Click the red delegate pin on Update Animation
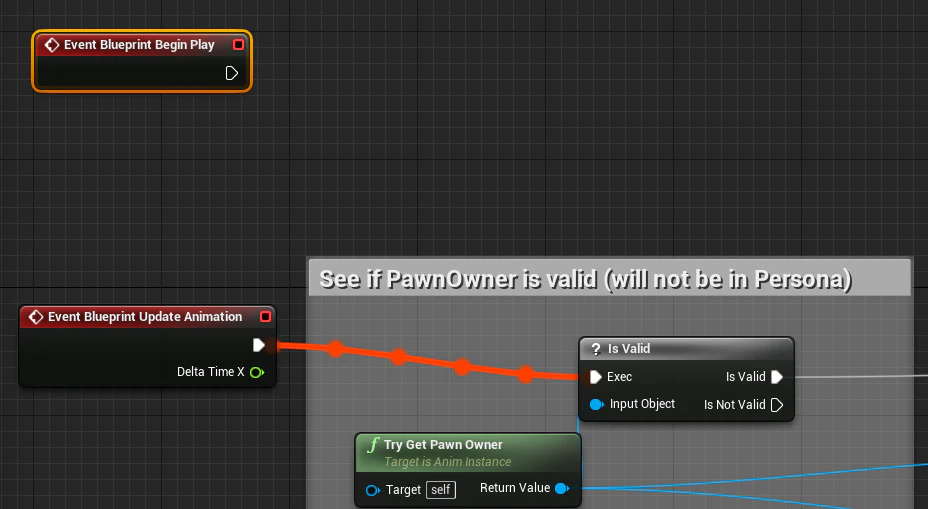The height and width of the screenshot is (509, 928). point(266,317)
